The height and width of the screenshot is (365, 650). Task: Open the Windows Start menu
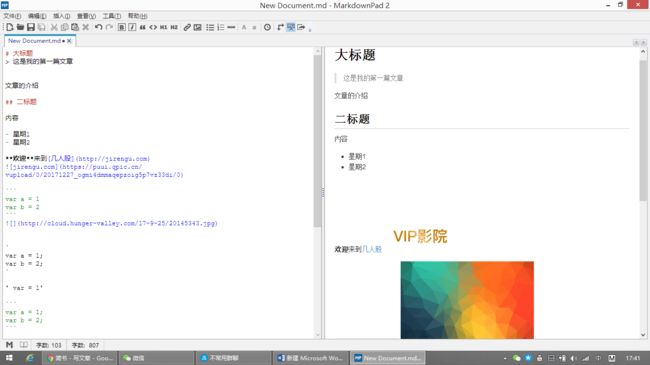click(x=9, y=358)
